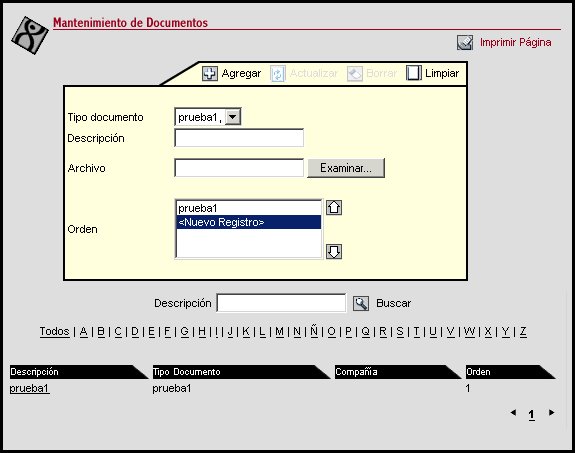
Task: Click the application logo icon
Action: coord(30,35)
